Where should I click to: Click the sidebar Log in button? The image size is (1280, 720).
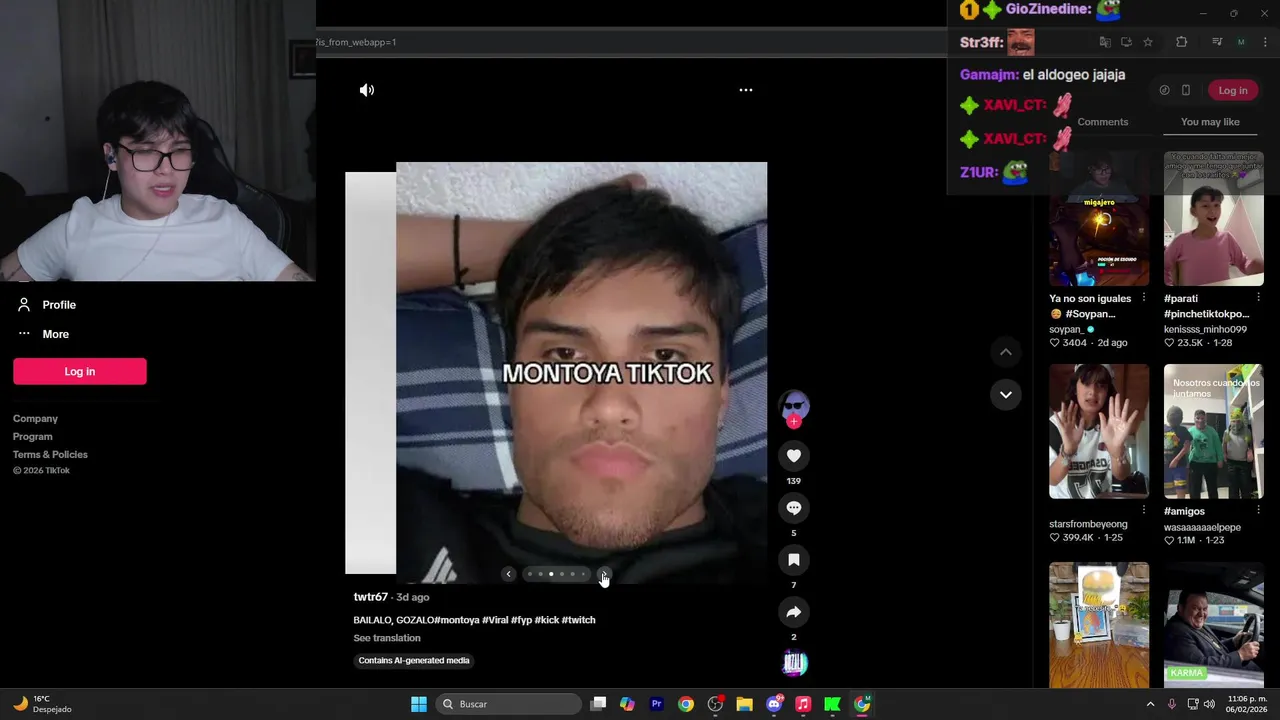(x=80, y=371)
